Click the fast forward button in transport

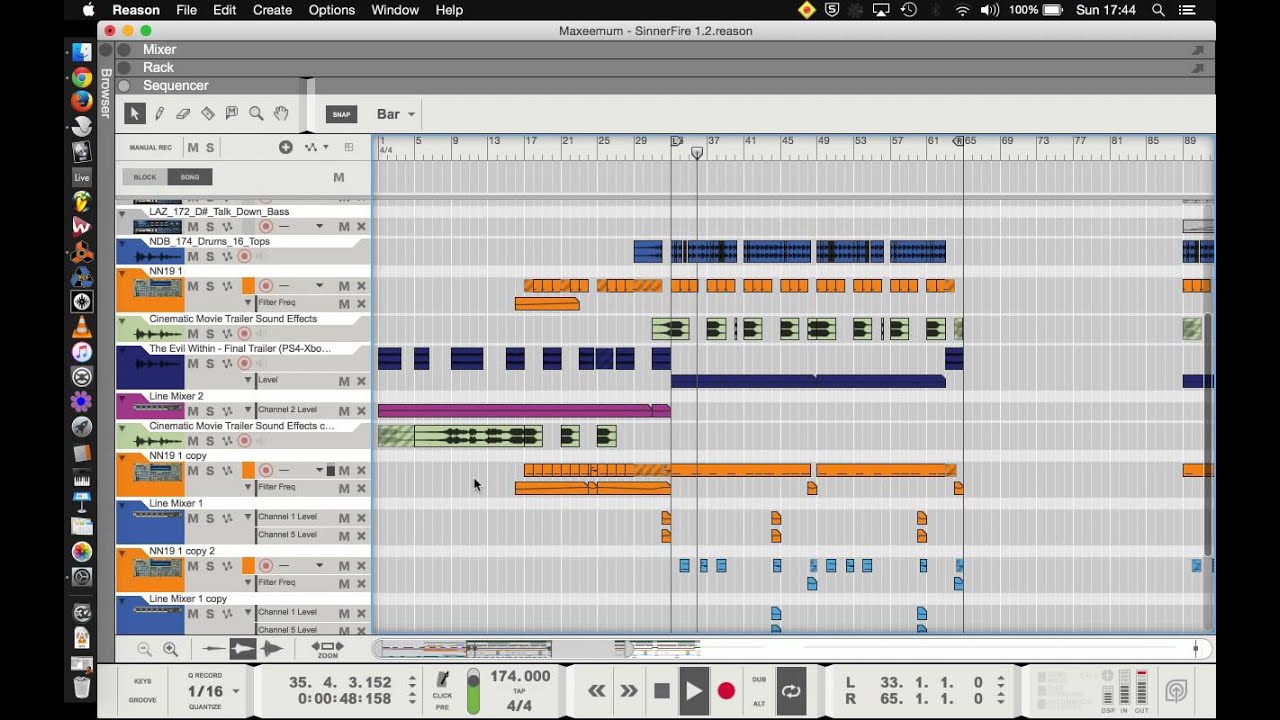629,691
